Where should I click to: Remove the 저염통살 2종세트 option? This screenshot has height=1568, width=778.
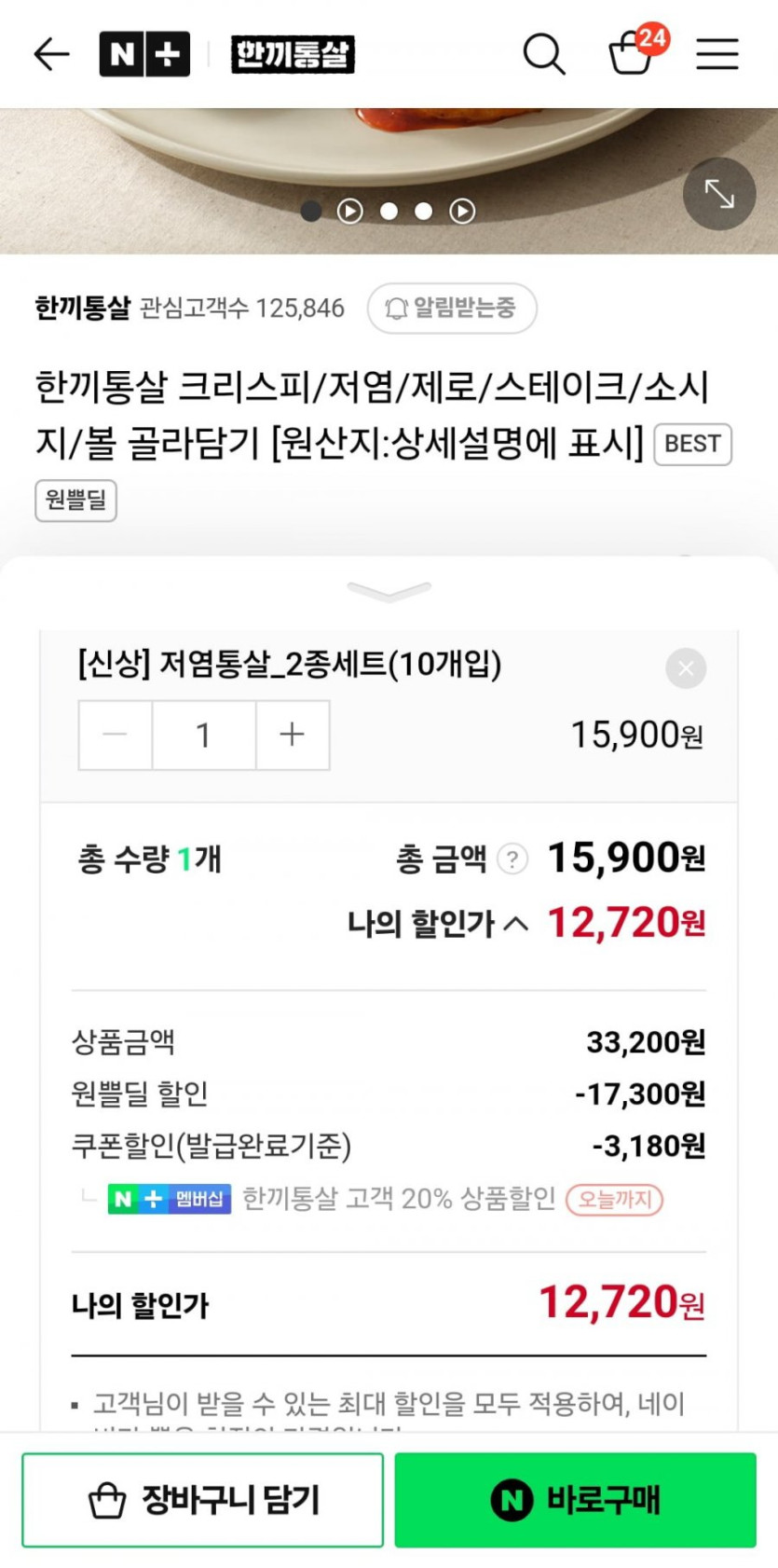click(x=686, y=668)
